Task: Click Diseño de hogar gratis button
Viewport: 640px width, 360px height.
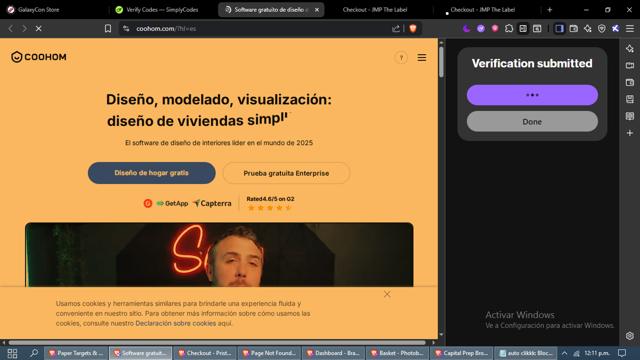Action: [151, 173]
